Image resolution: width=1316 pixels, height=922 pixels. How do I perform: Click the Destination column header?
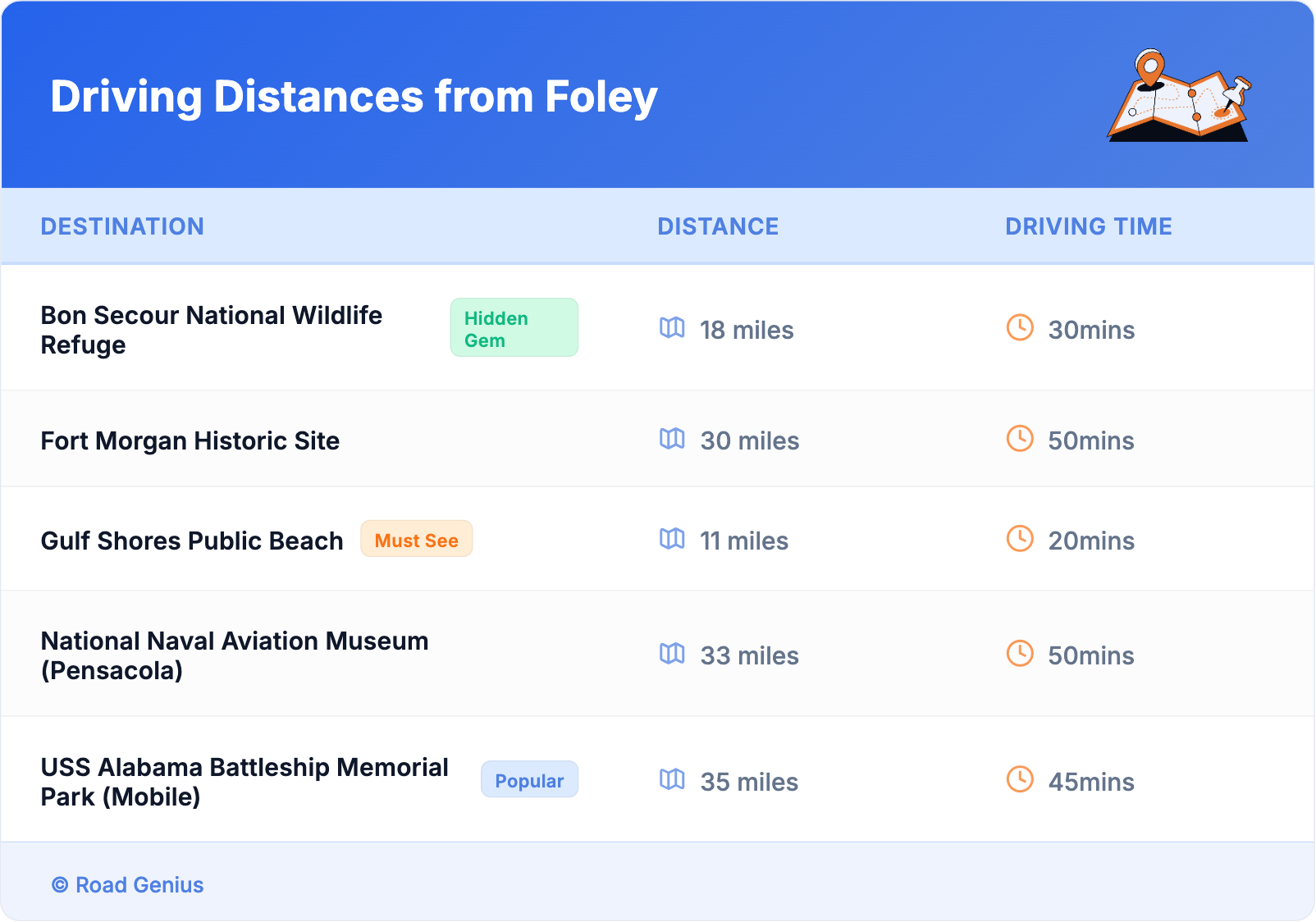pos(122,226)
